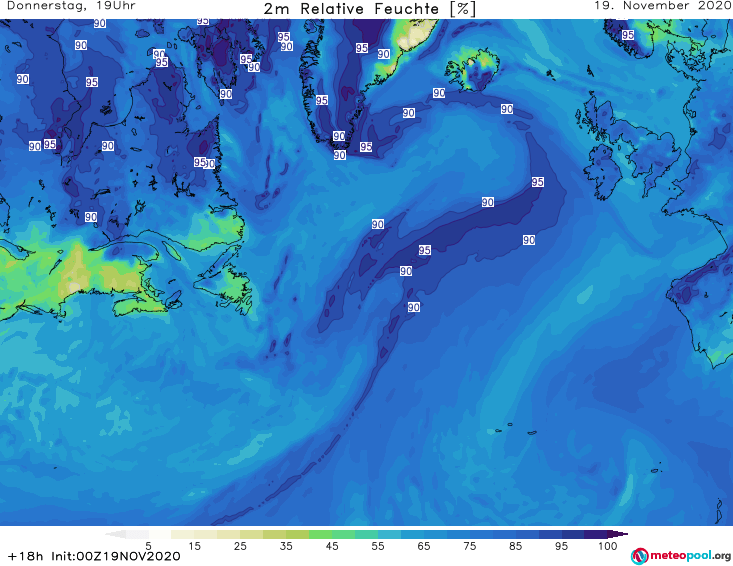
Task: Click the legend value label '5'
Action: (148, 545)
